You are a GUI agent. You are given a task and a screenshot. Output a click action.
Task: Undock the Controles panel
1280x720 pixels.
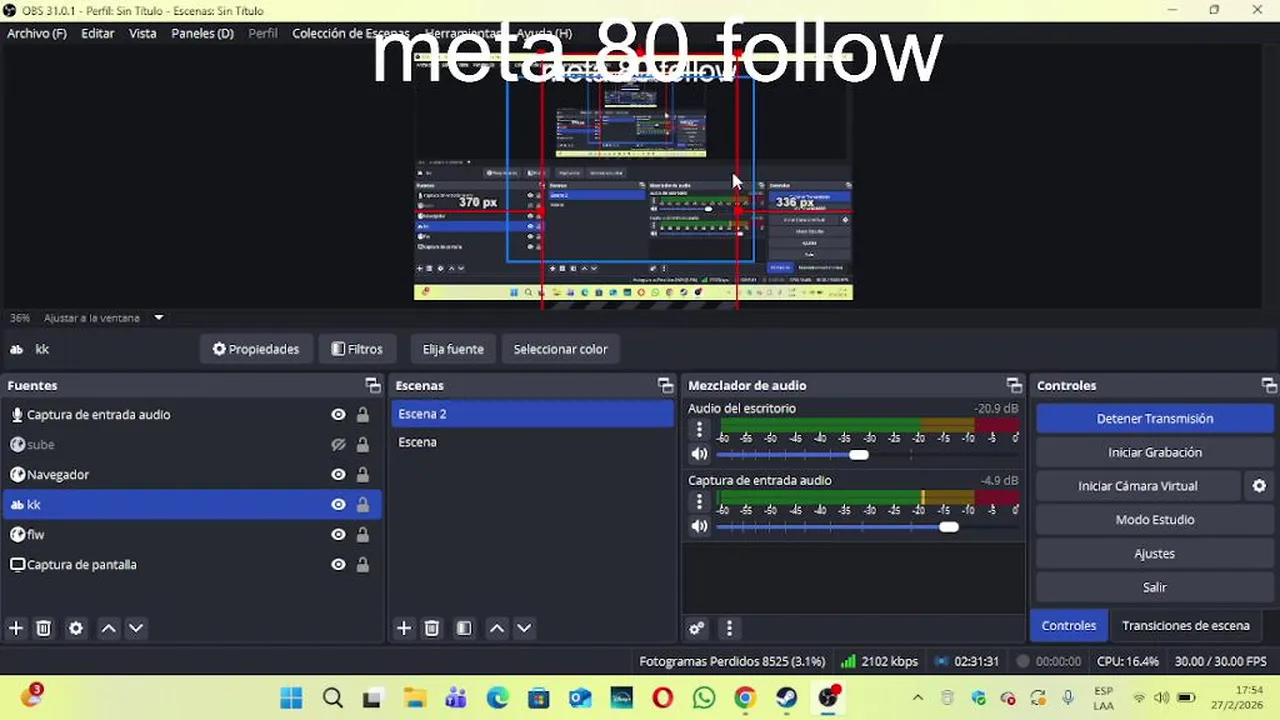tap(1269, 385)
